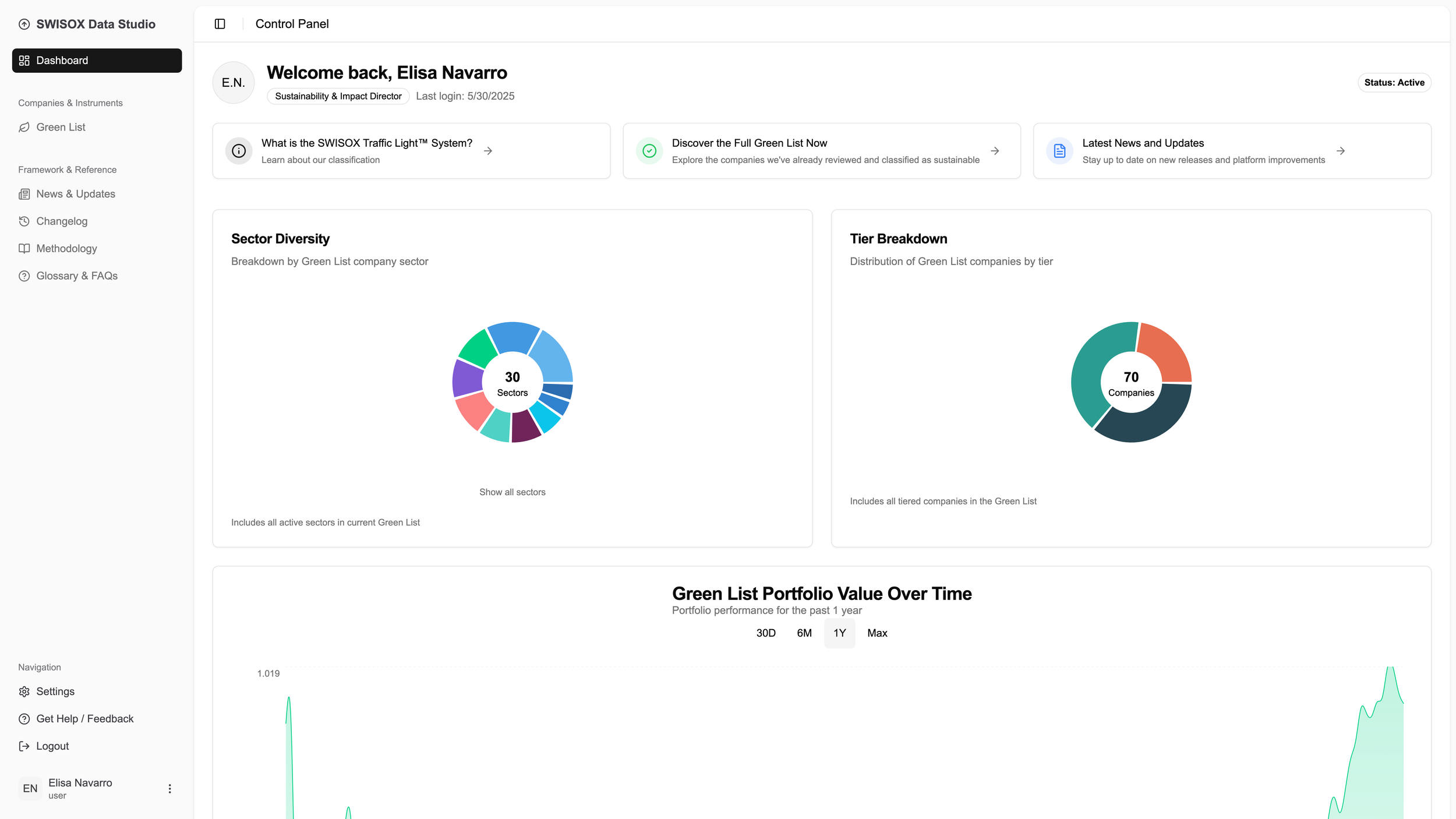Open News & Updates in sidebar
The height and width of the screenshot is (819, 1456).
75,194
